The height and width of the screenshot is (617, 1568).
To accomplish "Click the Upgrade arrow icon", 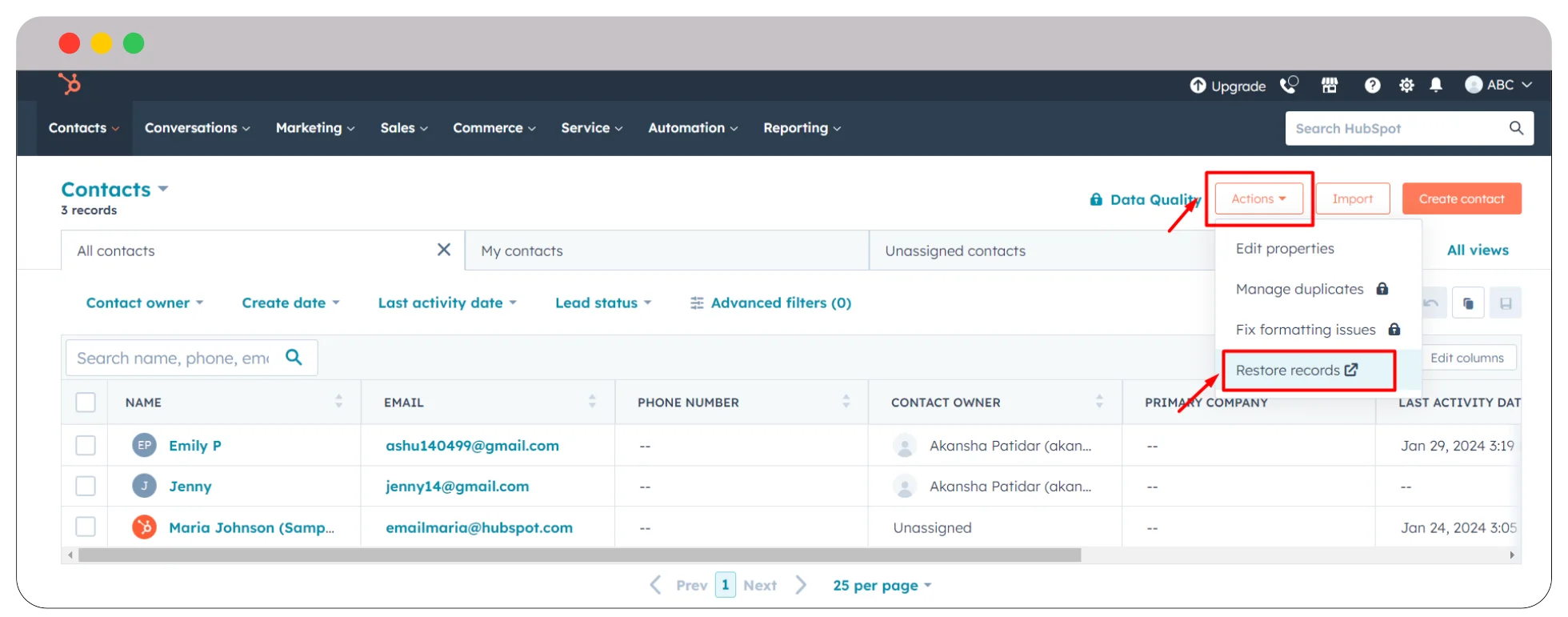I will 1198,86.
